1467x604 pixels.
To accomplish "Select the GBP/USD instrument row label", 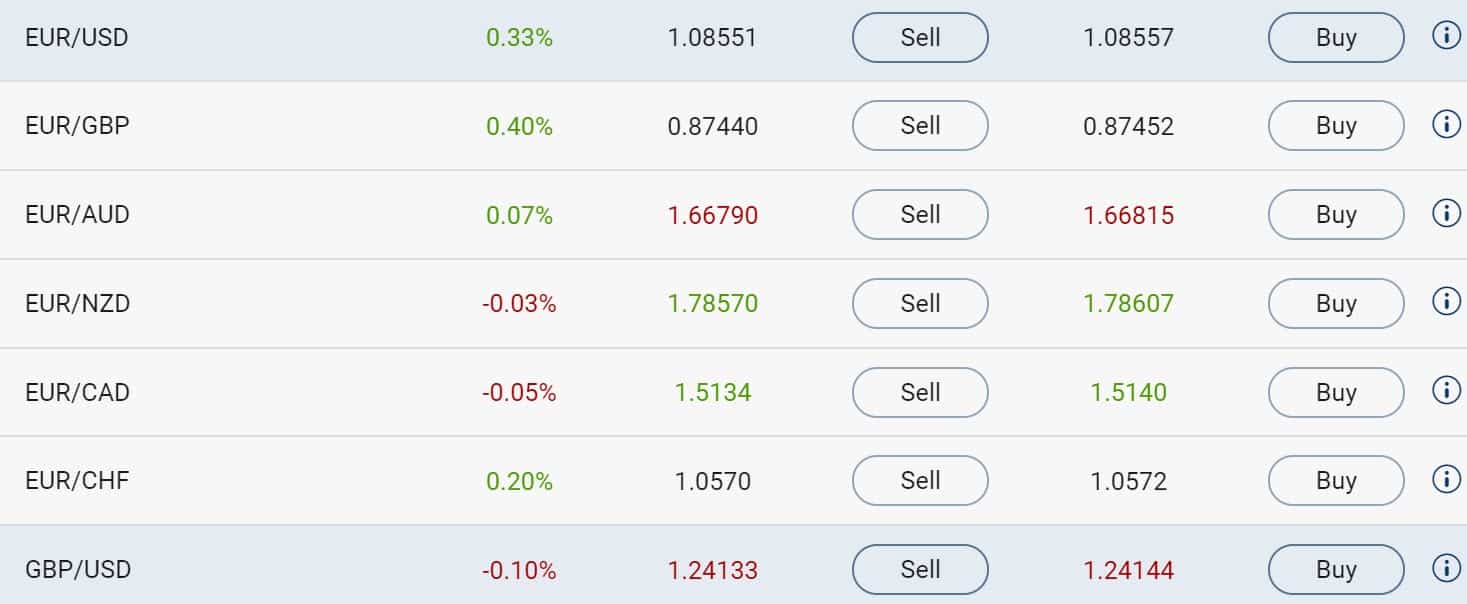I will (78, 570).
